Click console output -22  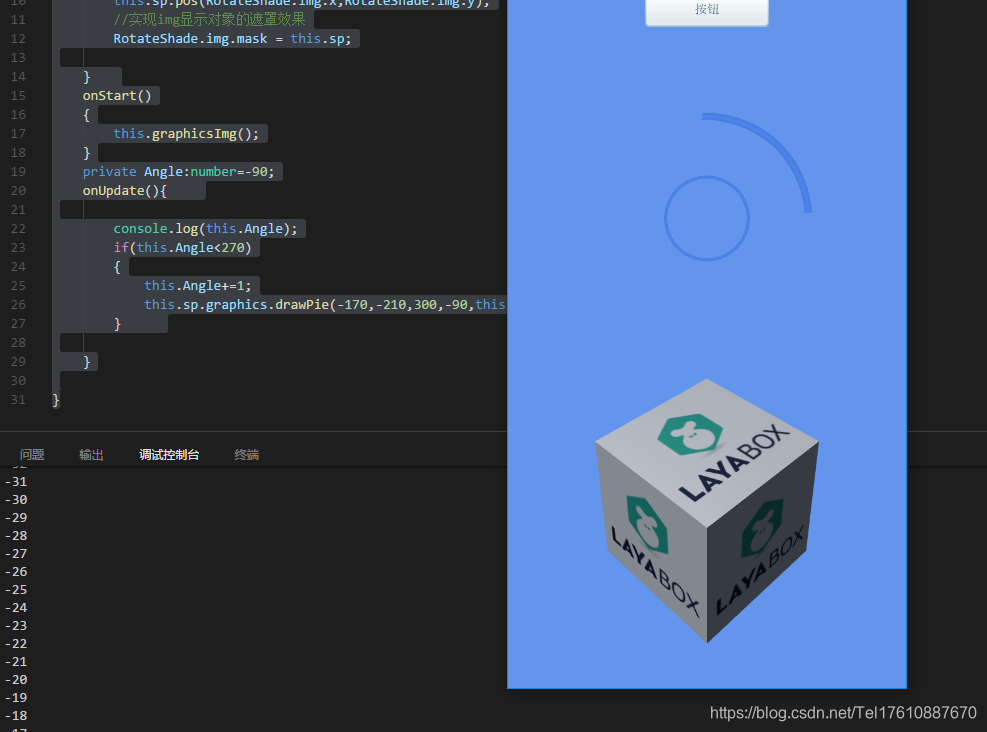(16, 644)
